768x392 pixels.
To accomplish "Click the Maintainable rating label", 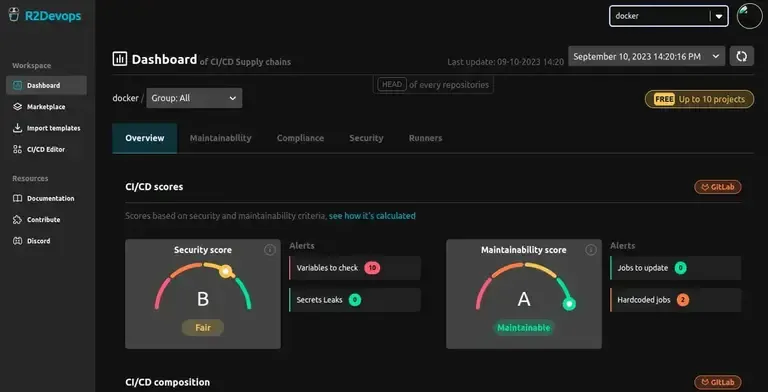I will (x=524, y=328).
